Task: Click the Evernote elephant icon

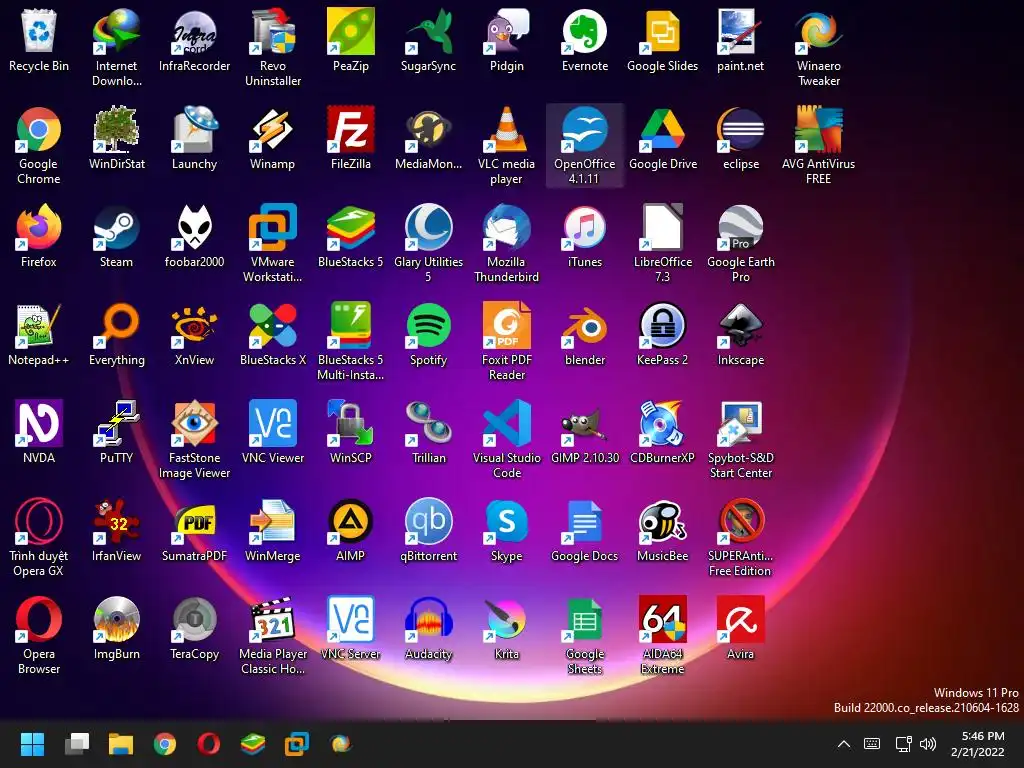Action: pyautogui.click(x=584, y=33)
